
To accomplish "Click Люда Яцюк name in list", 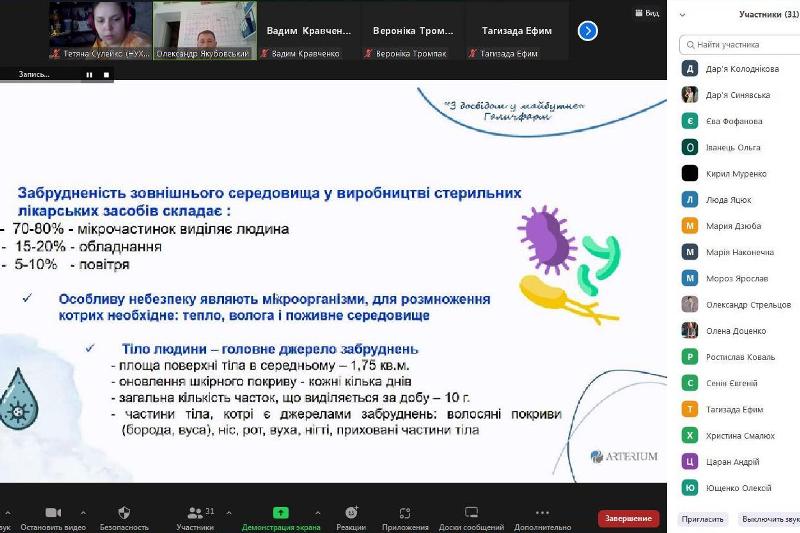I will click(x=729, y=200).
